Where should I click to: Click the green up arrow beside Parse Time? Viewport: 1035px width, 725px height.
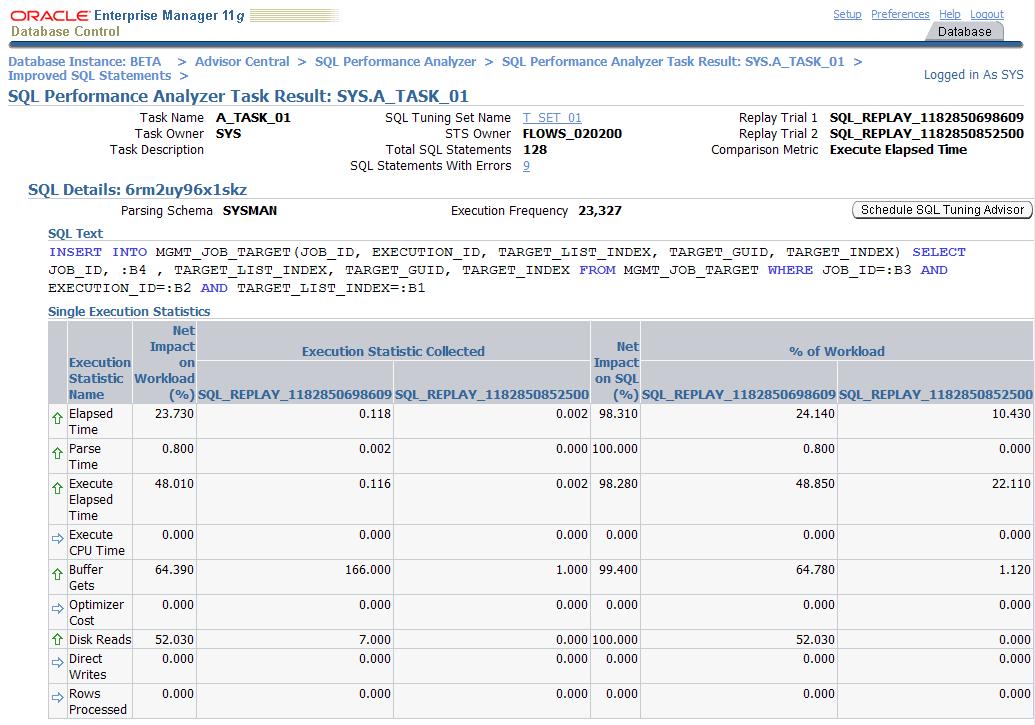click(x=57, y=456)
